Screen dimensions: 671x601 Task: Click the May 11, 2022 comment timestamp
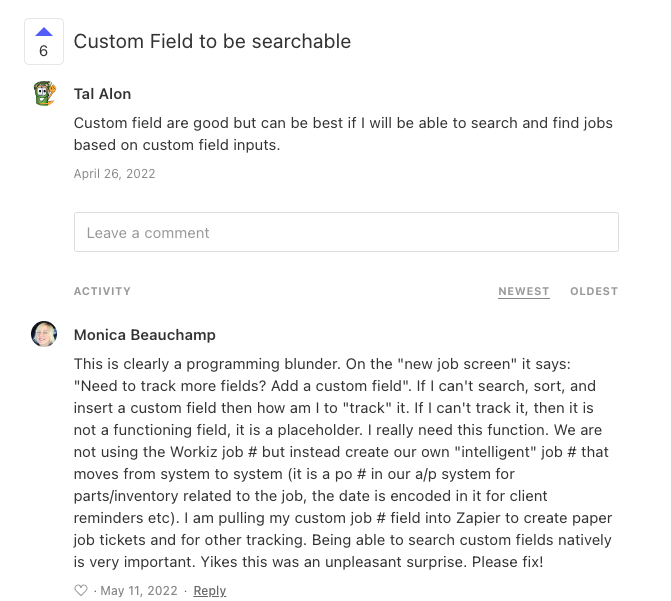[139, 591]
